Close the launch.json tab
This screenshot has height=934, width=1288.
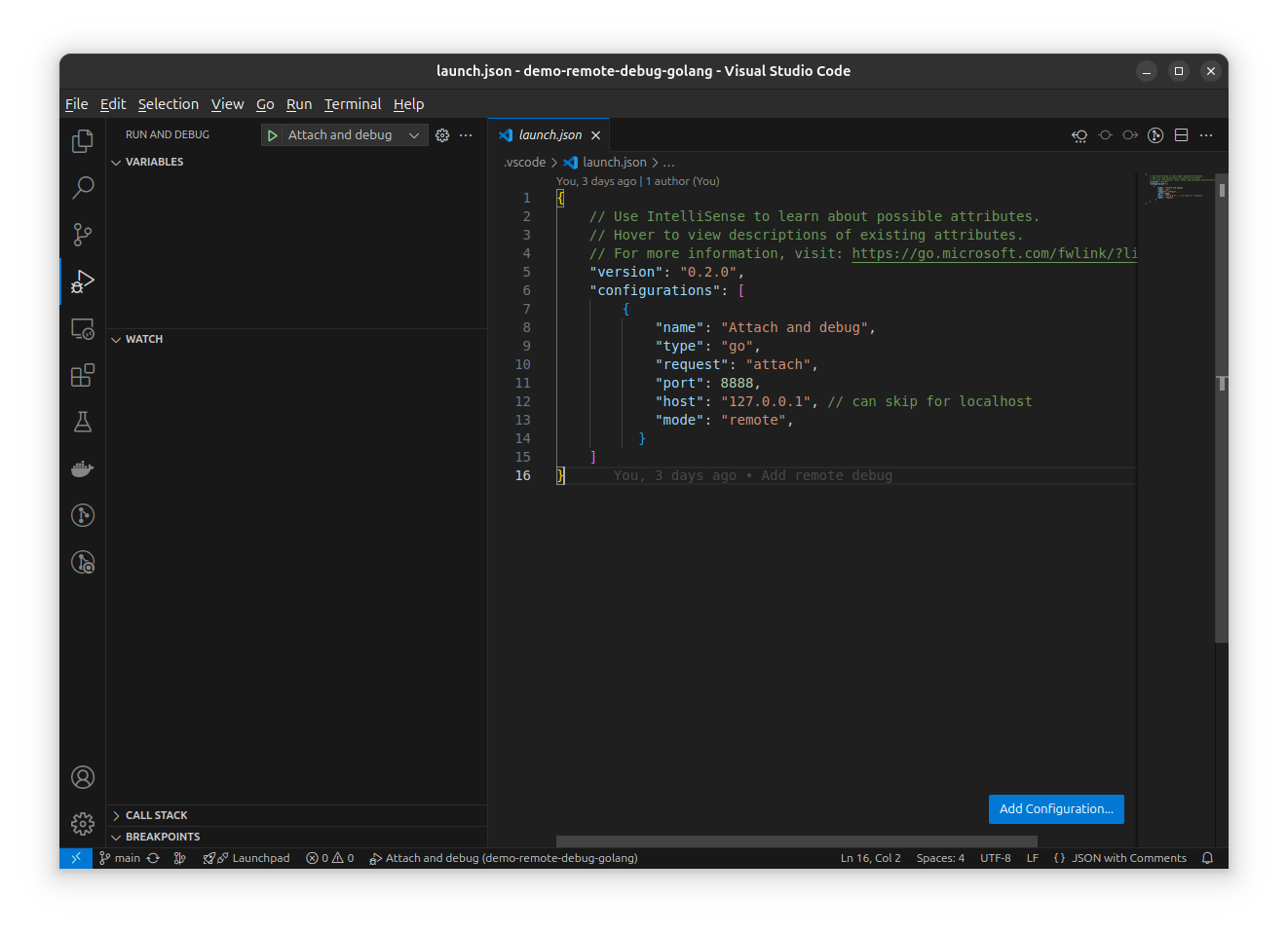(x=595, y=135)
